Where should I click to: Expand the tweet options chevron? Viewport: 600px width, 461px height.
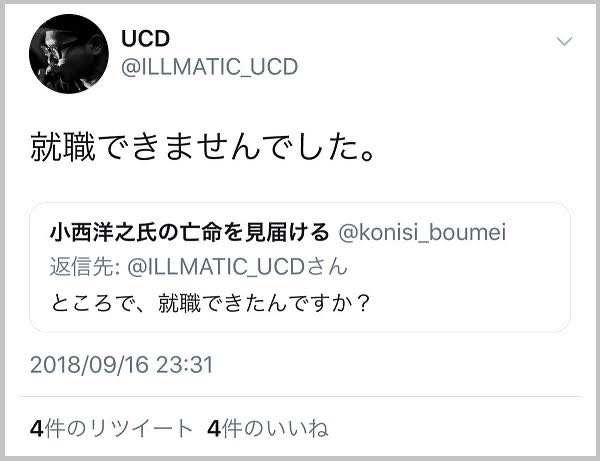[564, 41]
